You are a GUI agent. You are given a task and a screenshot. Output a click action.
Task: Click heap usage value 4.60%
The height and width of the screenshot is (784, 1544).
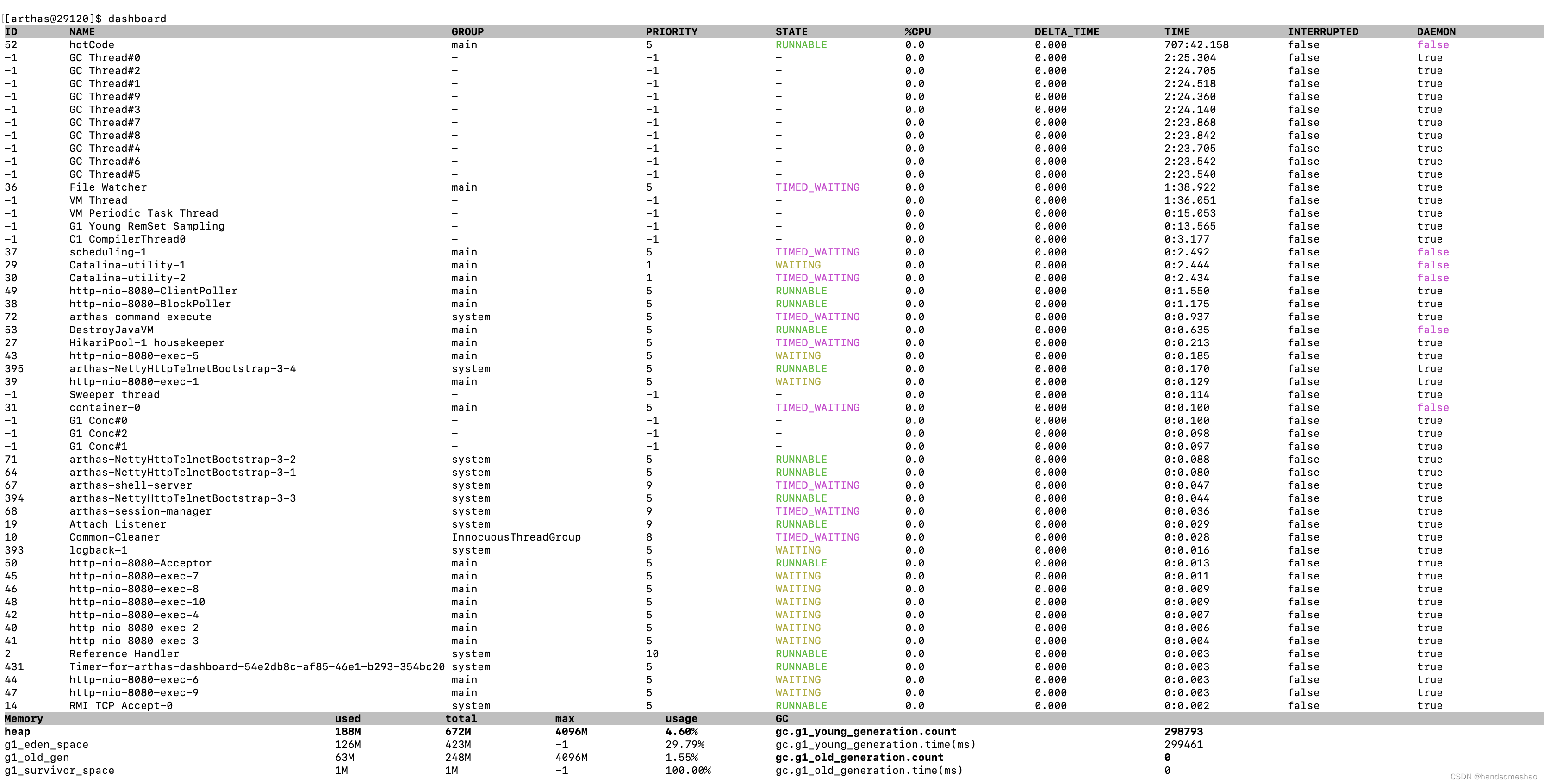(681, 731)
